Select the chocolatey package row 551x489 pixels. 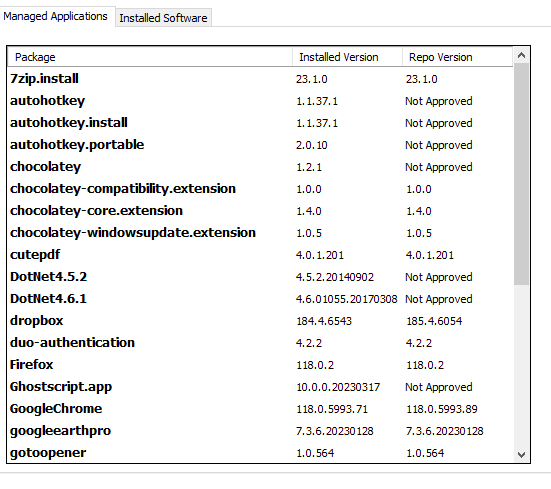click(260, 167)
